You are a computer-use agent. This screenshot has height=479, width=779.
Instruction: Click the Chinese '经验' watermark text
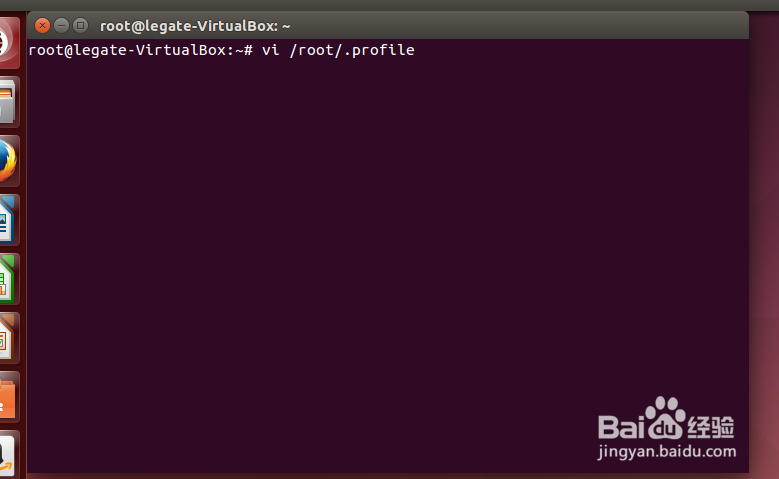click(x=711, y=426)
